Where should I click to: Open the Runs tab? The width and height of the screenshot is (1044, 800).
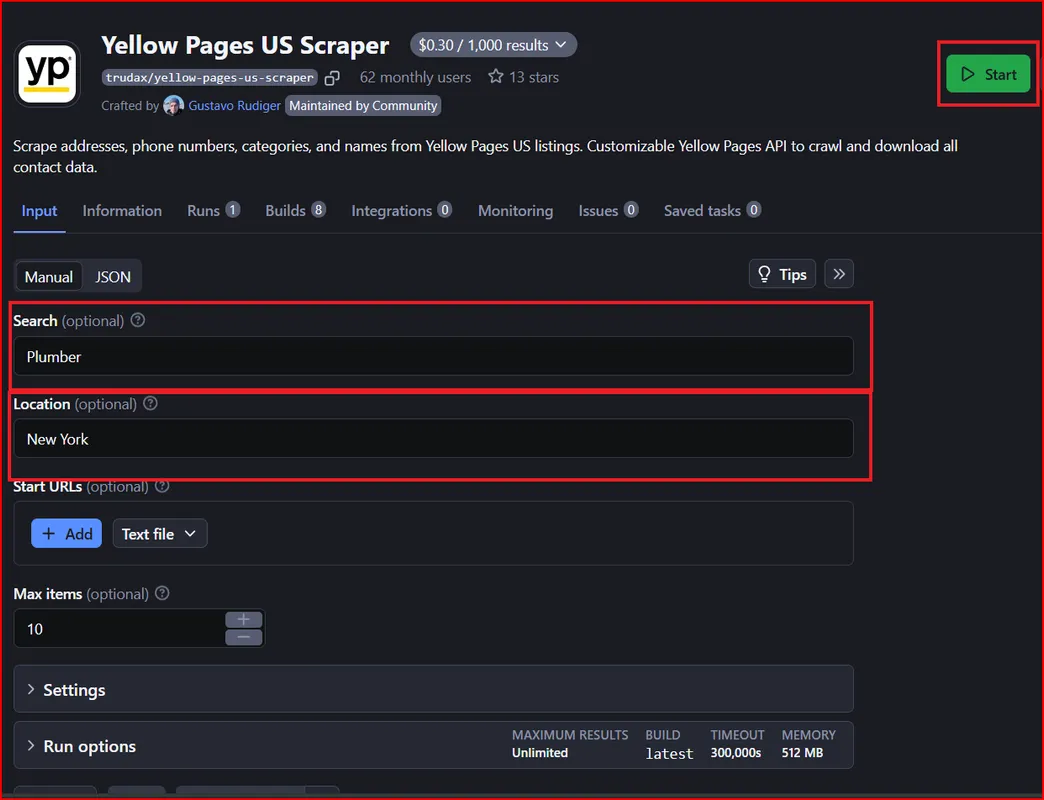(213, 211)
